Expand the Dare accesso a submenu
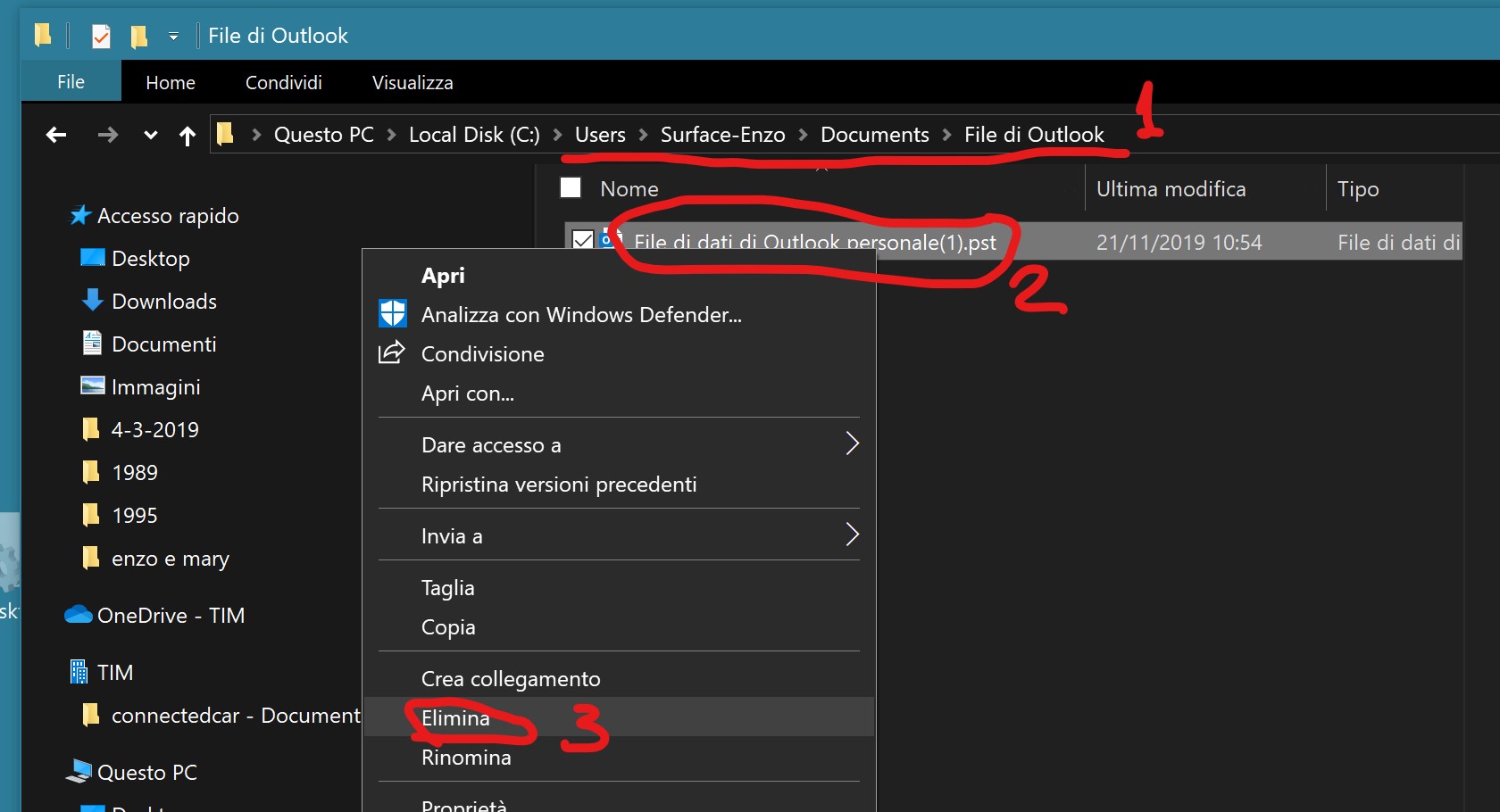This screenshot has height=812, width=1500. [851, 443]
